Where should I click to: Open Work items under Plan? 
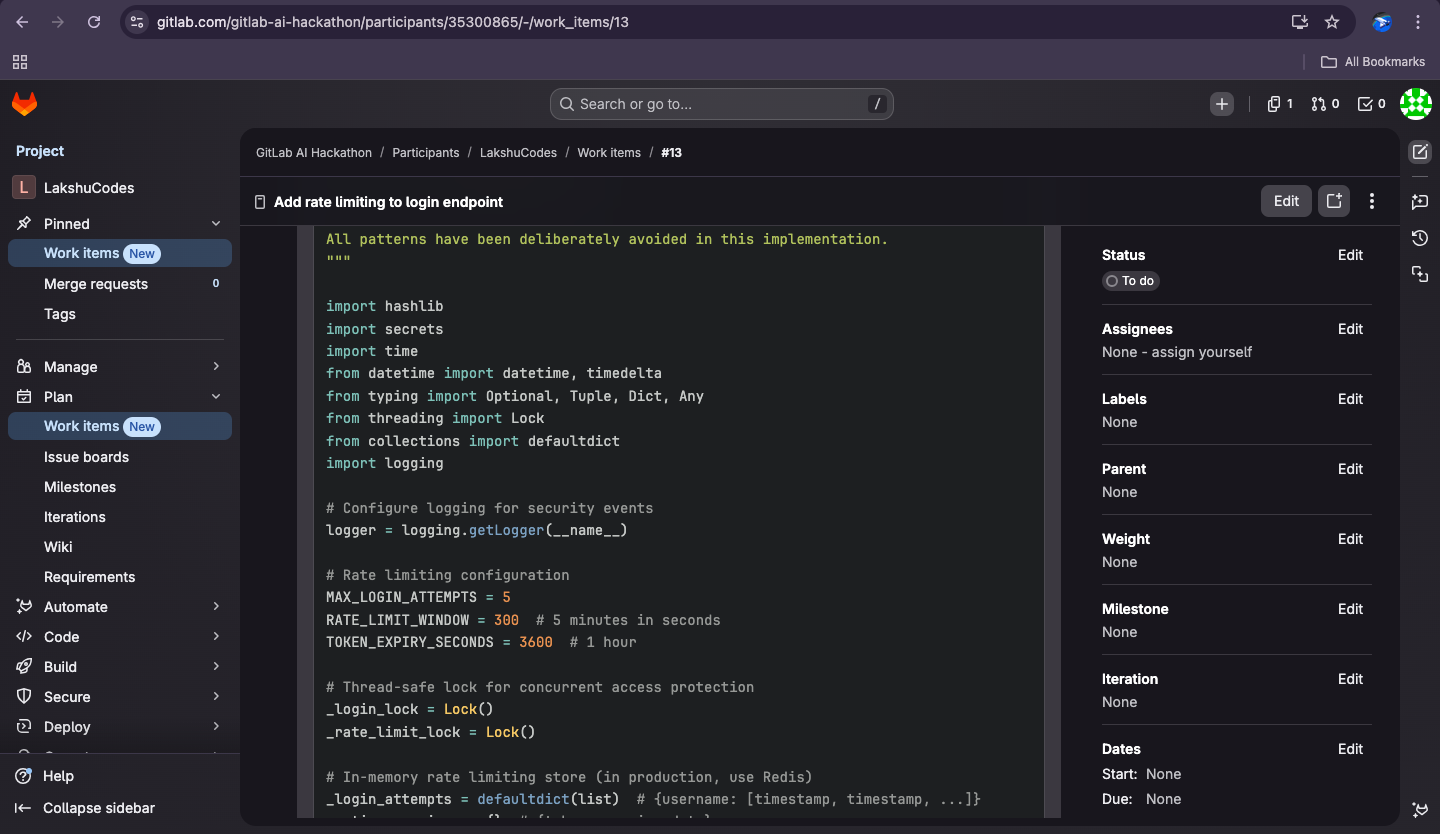coord(120,426)
